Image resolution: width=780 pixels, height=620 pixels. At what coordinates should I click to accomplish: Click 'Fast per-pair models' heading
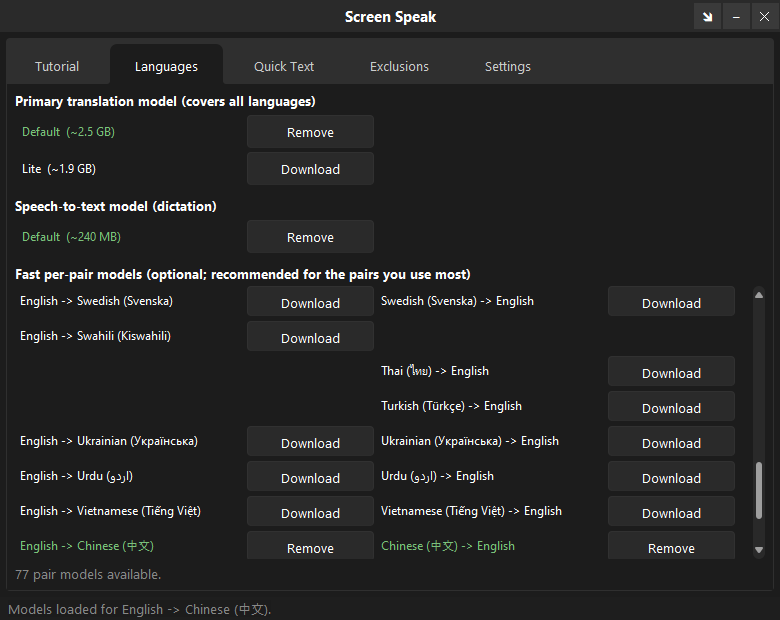pyautogui.click(x=243, y=275)
